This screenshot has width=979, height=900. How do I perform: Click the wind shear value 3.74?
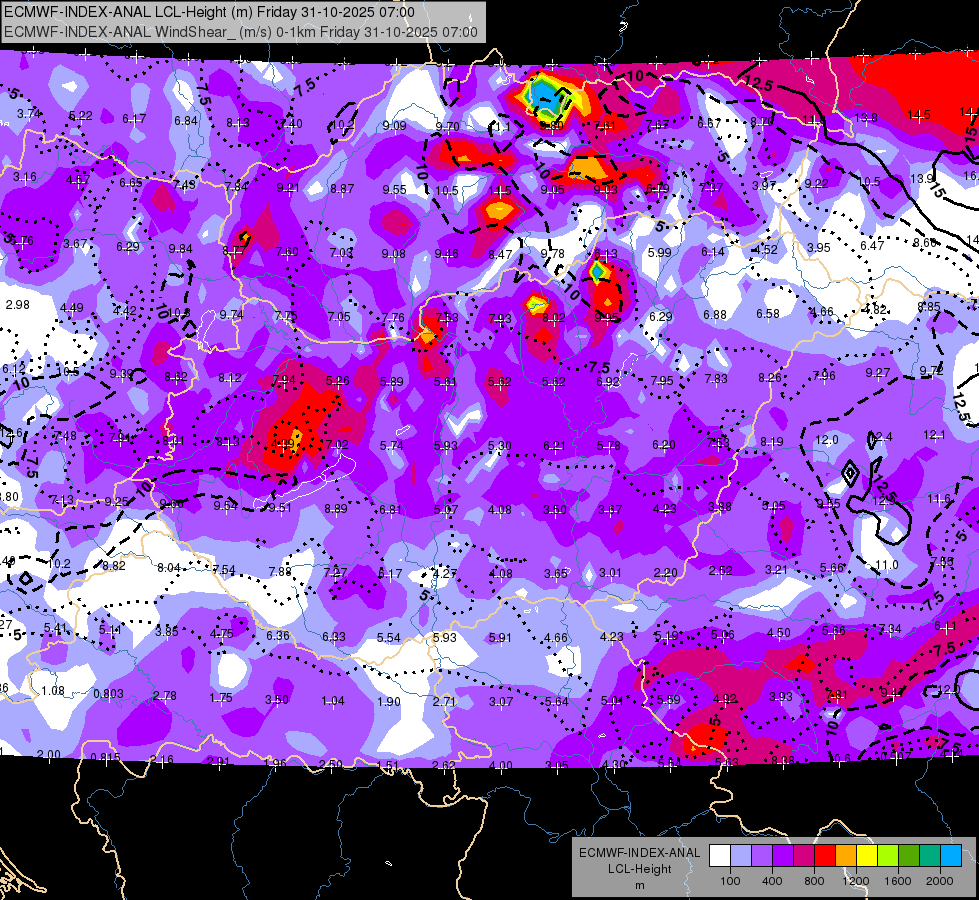[x=29, y=114]
